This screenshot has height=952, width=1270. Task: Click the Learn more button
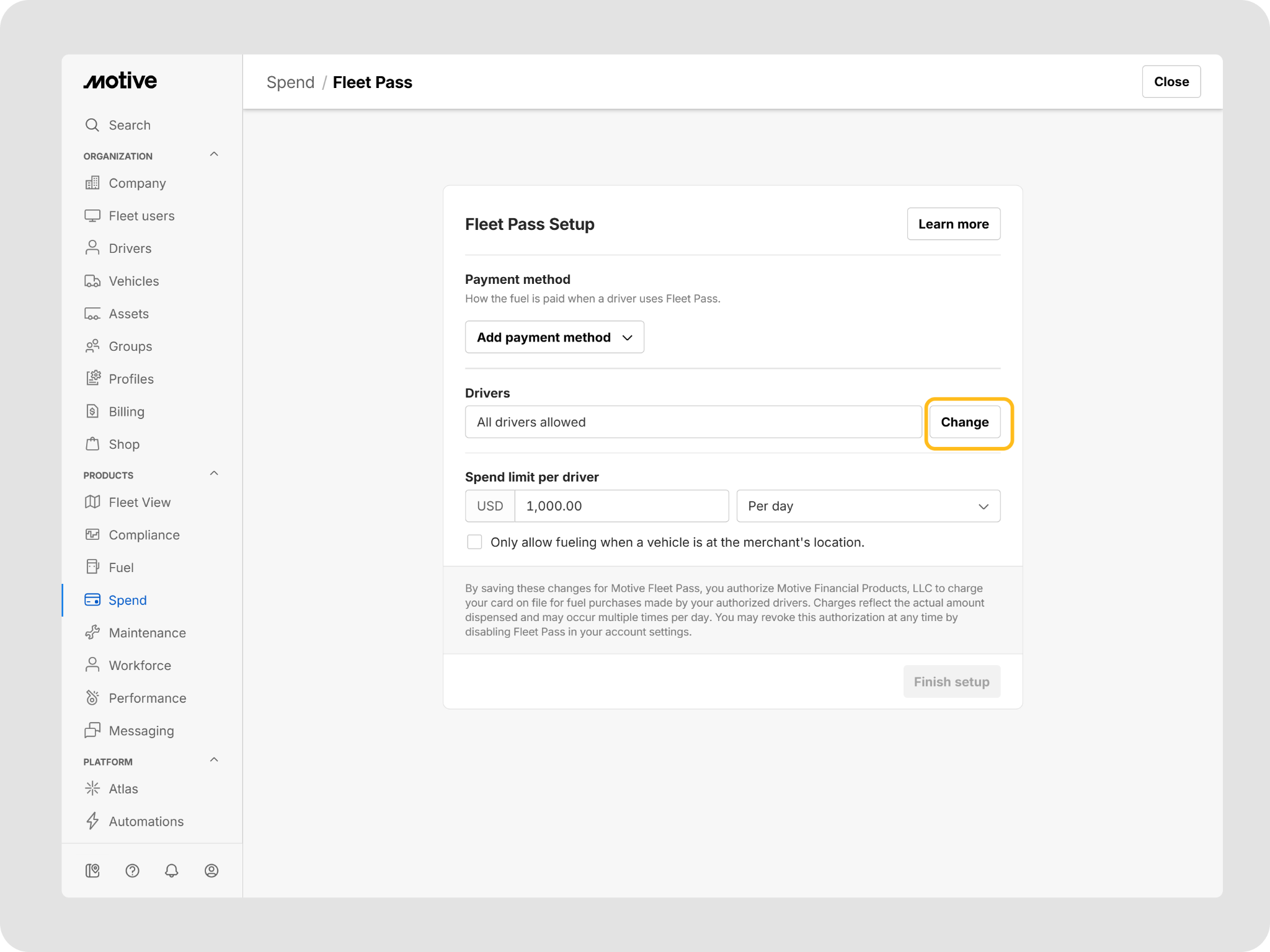[953, 224]
